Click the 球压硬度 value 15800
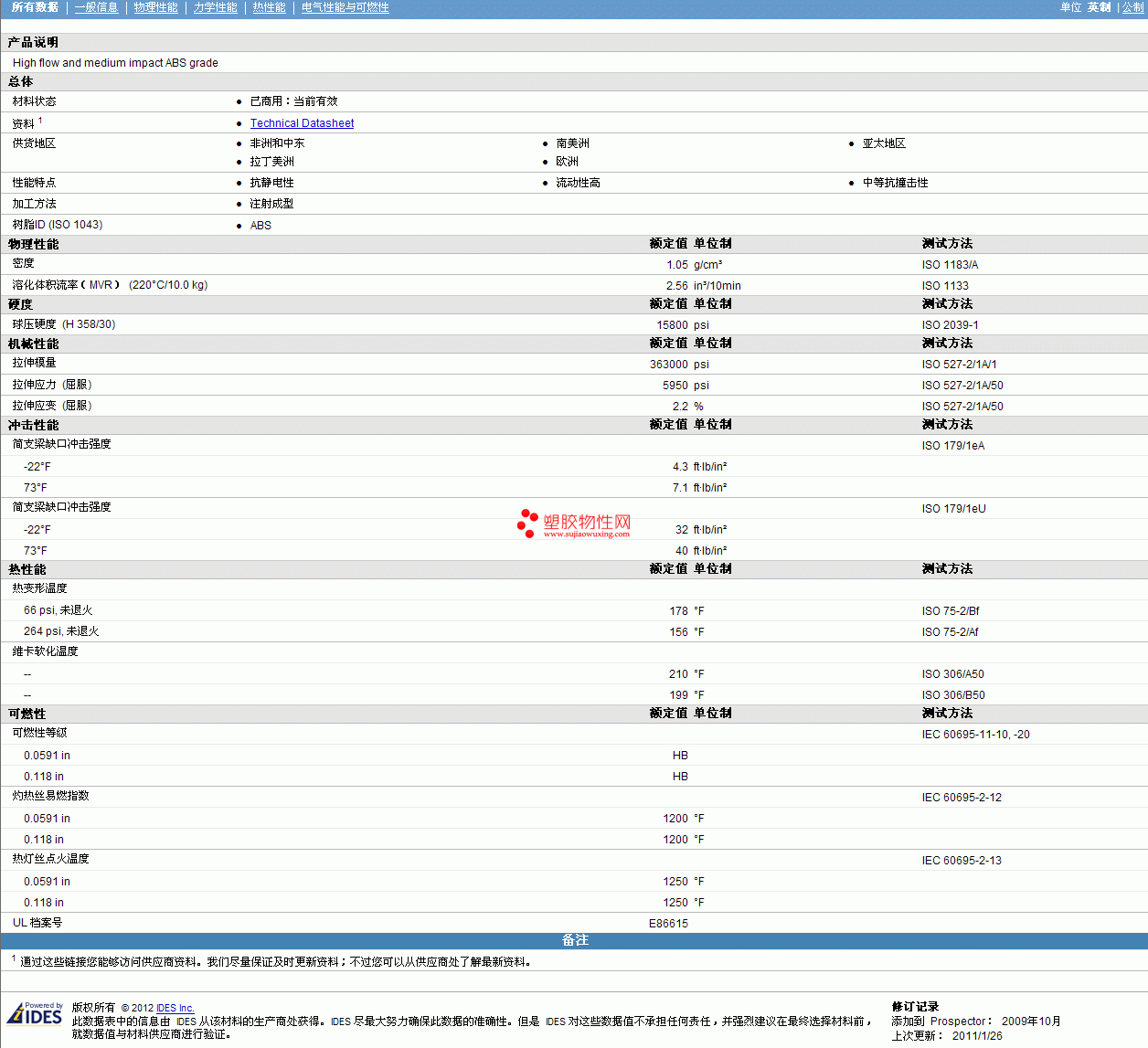This screenshot has height=1048, width=1148. click(672, 325)
